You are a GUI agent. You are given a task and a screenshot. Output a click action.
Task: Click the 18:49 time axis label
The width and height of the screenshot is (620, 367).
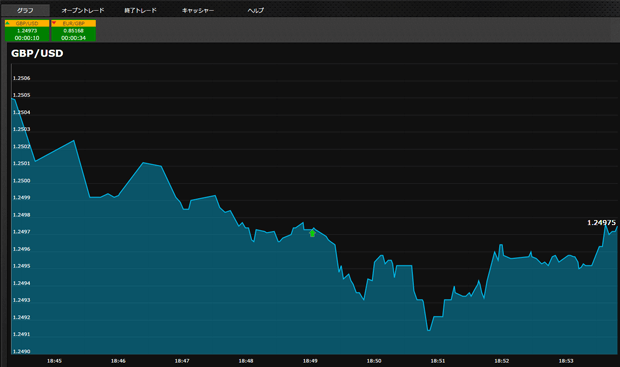[310, 361]
